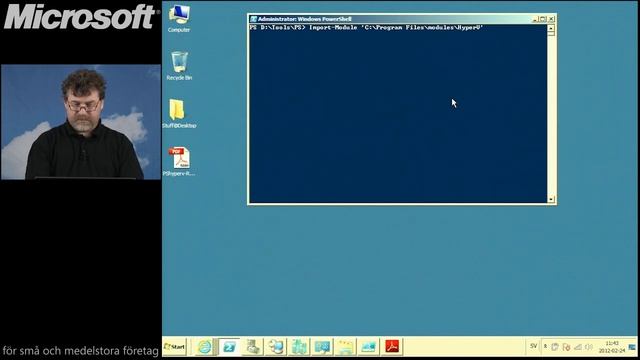The width and height of the screenshot is (640, 360).
Task: Click the clipboard tray icon
Action: (x=555, y=347)
